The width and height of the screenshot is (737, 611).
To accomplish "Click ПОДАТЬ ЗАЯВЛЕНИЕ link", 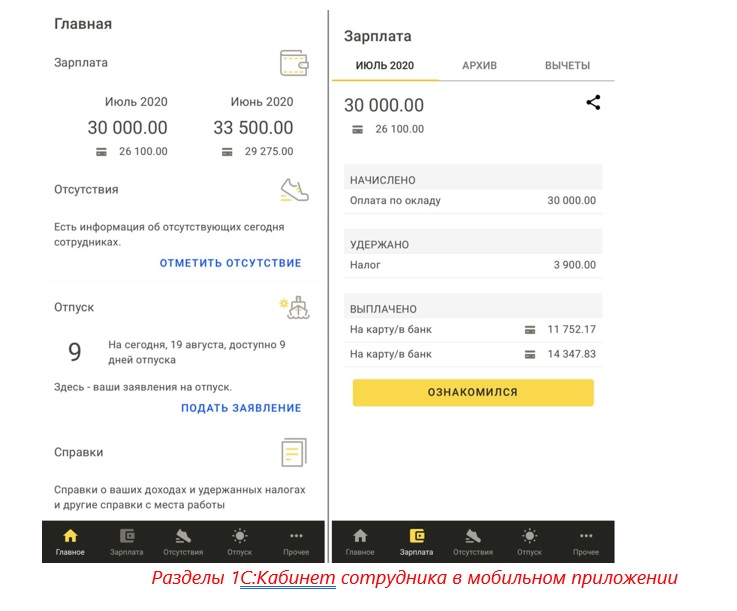I will coord(241,408).
